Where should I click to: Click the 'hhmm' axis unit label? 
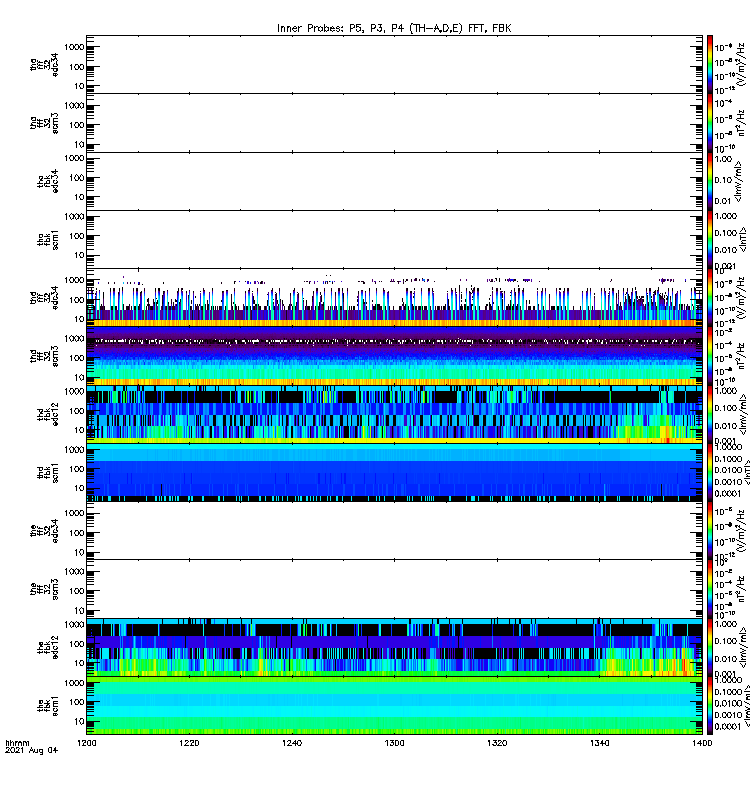(x=17, y=743)
